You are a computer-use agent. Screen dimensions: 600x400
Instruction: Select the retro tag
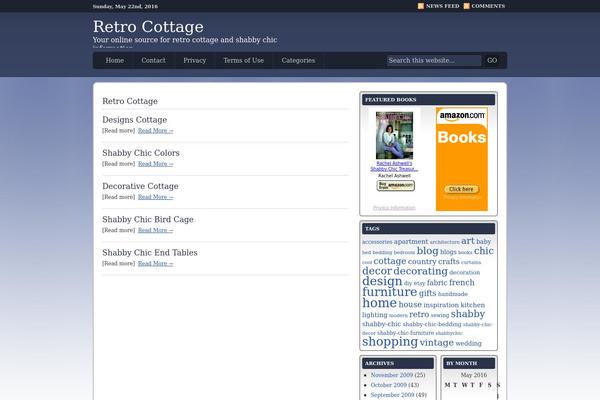pyautogui.click(x=419, y=314)
